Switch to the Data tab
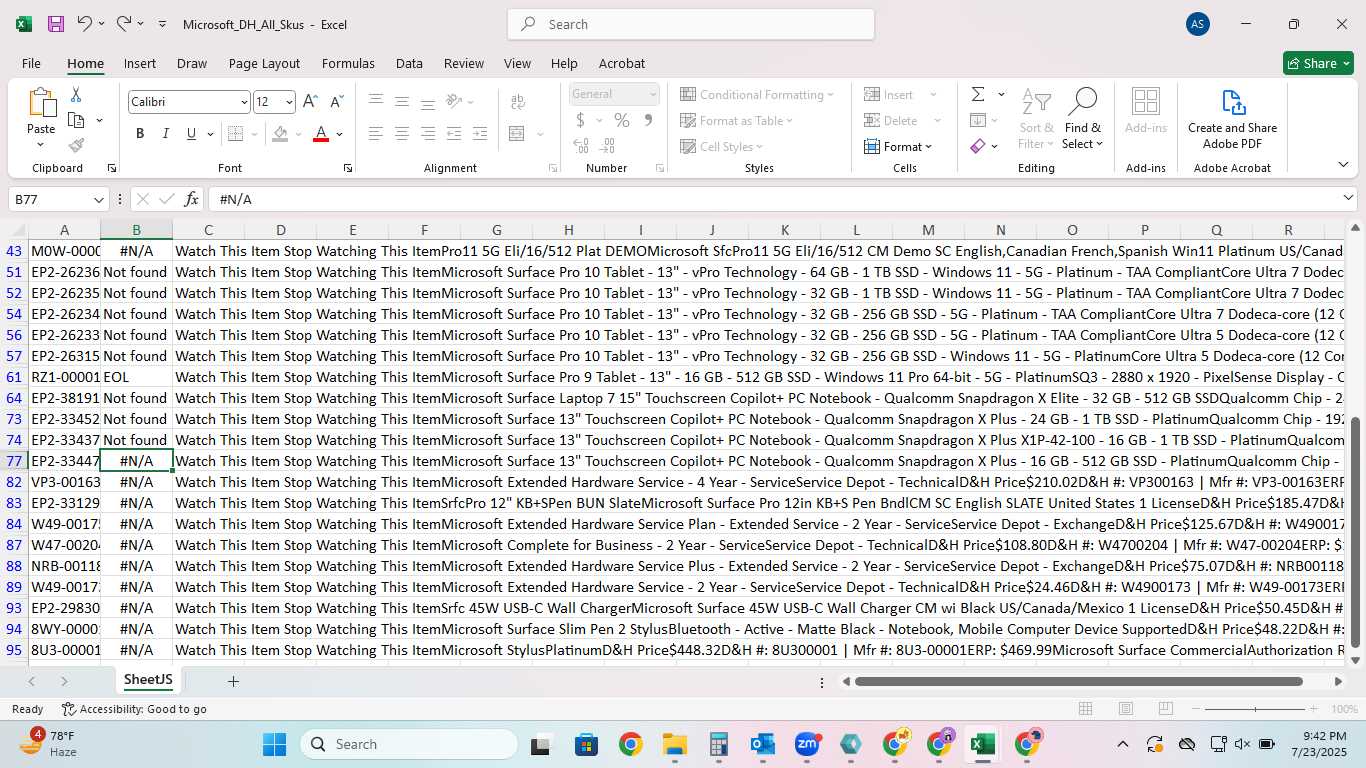Screen dimensions: 1366x768 409,63
